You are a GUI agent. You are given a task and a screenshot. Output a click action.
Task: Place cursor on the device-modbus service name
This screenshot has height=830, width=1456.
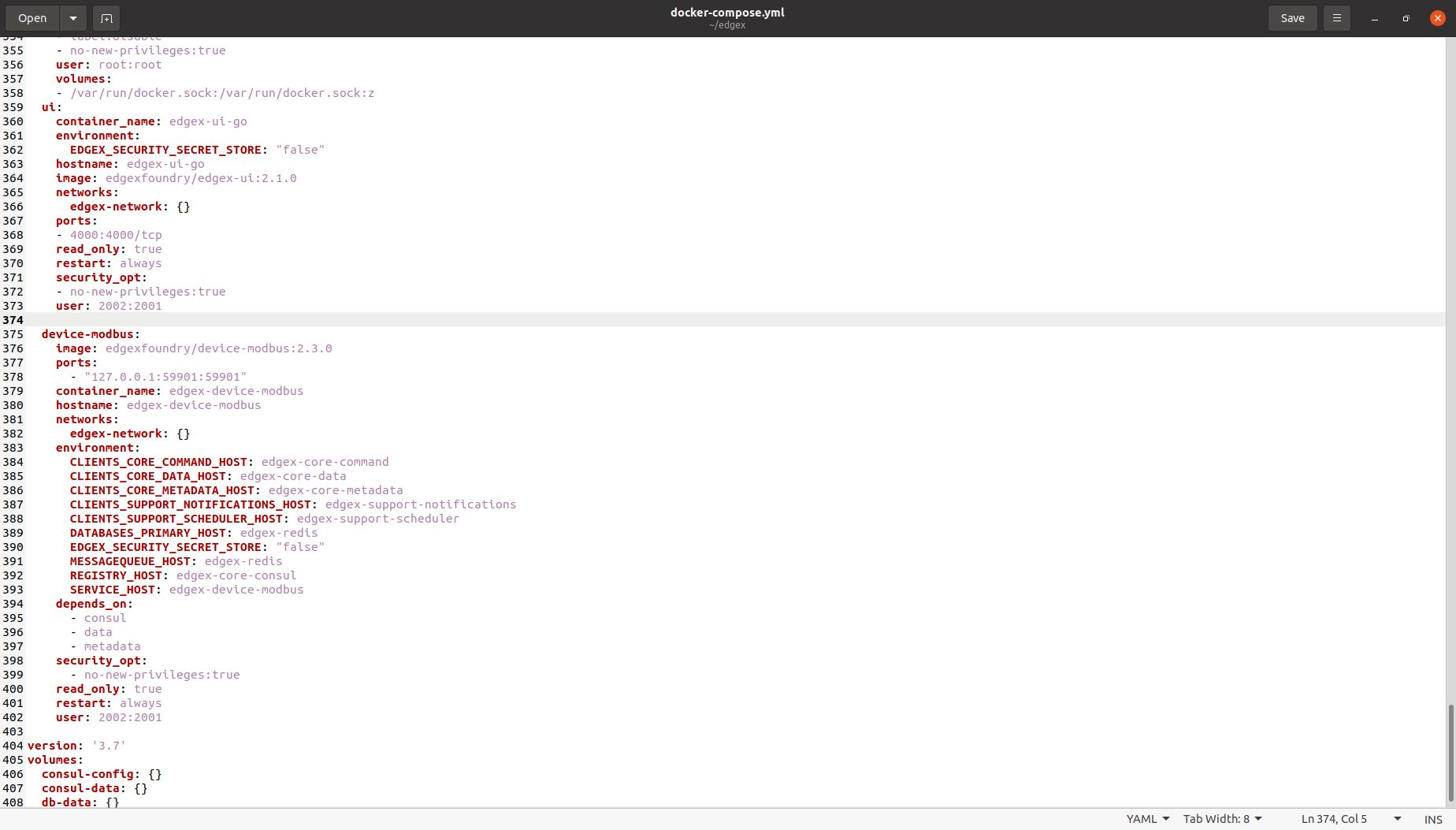89,333
